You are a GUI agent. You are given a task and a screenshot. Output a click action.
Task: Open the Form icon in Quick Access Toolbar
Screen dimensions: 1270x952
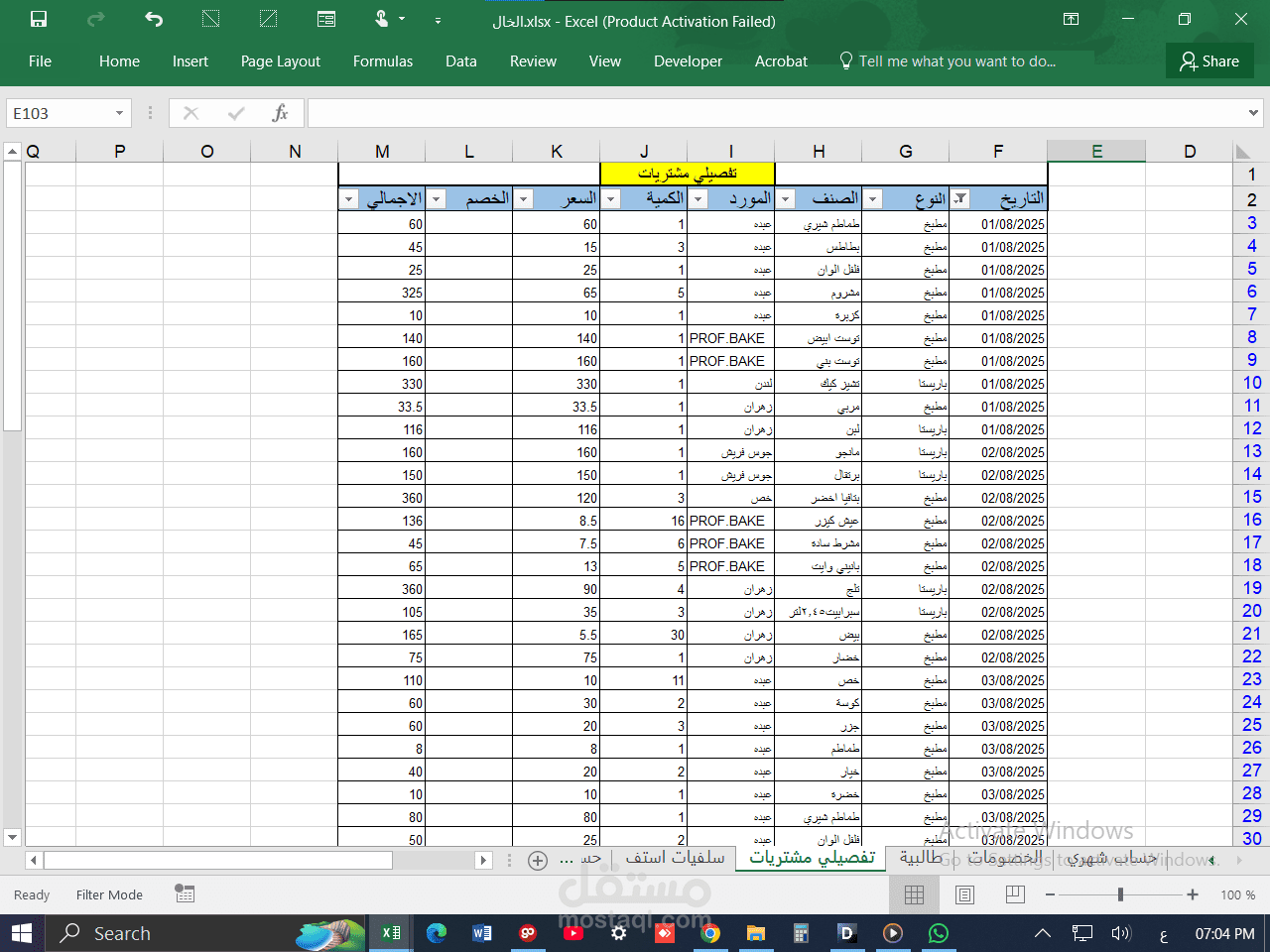(326, 19)
